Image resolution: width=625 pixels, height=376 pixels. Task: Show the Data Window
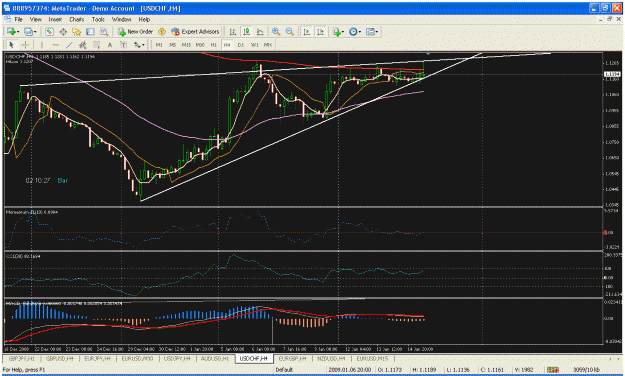coord(63,31)
